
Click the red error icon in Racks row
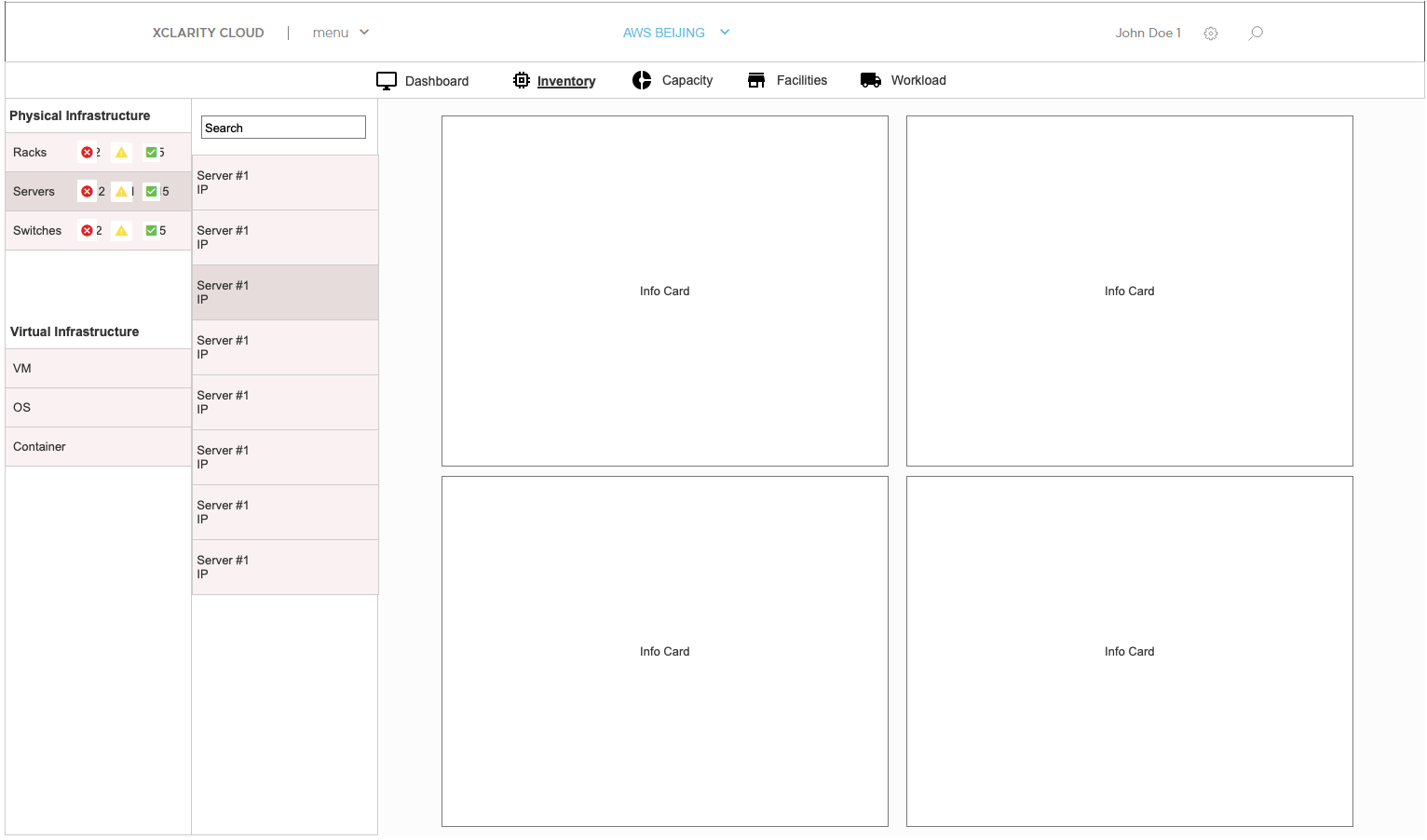(87, 153)
